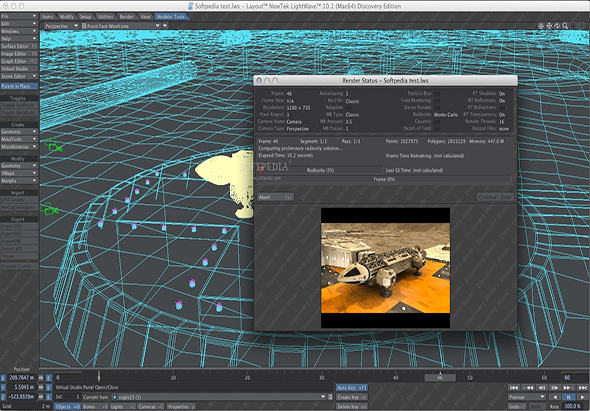Image resolution: width=590 pixels, height=411 pixels.
Task: Open Front Face Wireframe display dropdown
Action: pos(121,26)
